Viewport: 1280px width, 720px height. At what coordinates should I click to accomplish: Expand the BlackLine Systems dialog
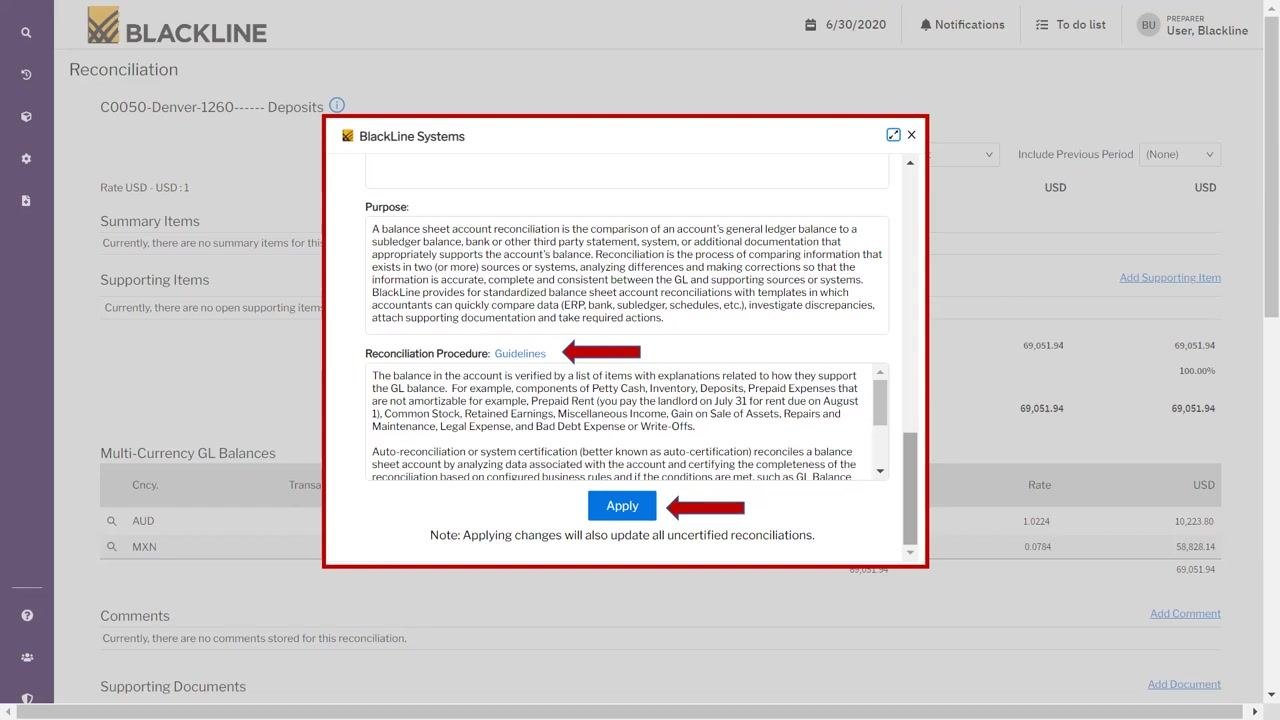[x=893, y=135]
